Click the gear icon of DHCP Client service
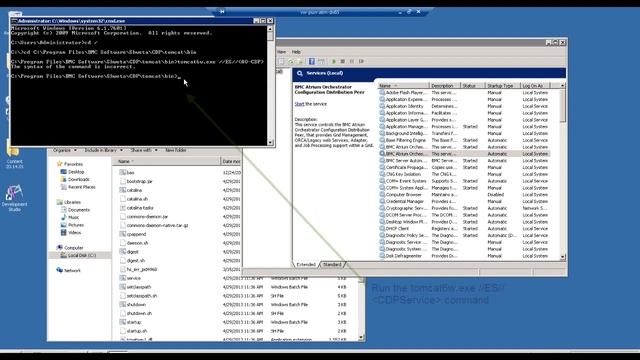 382,229
